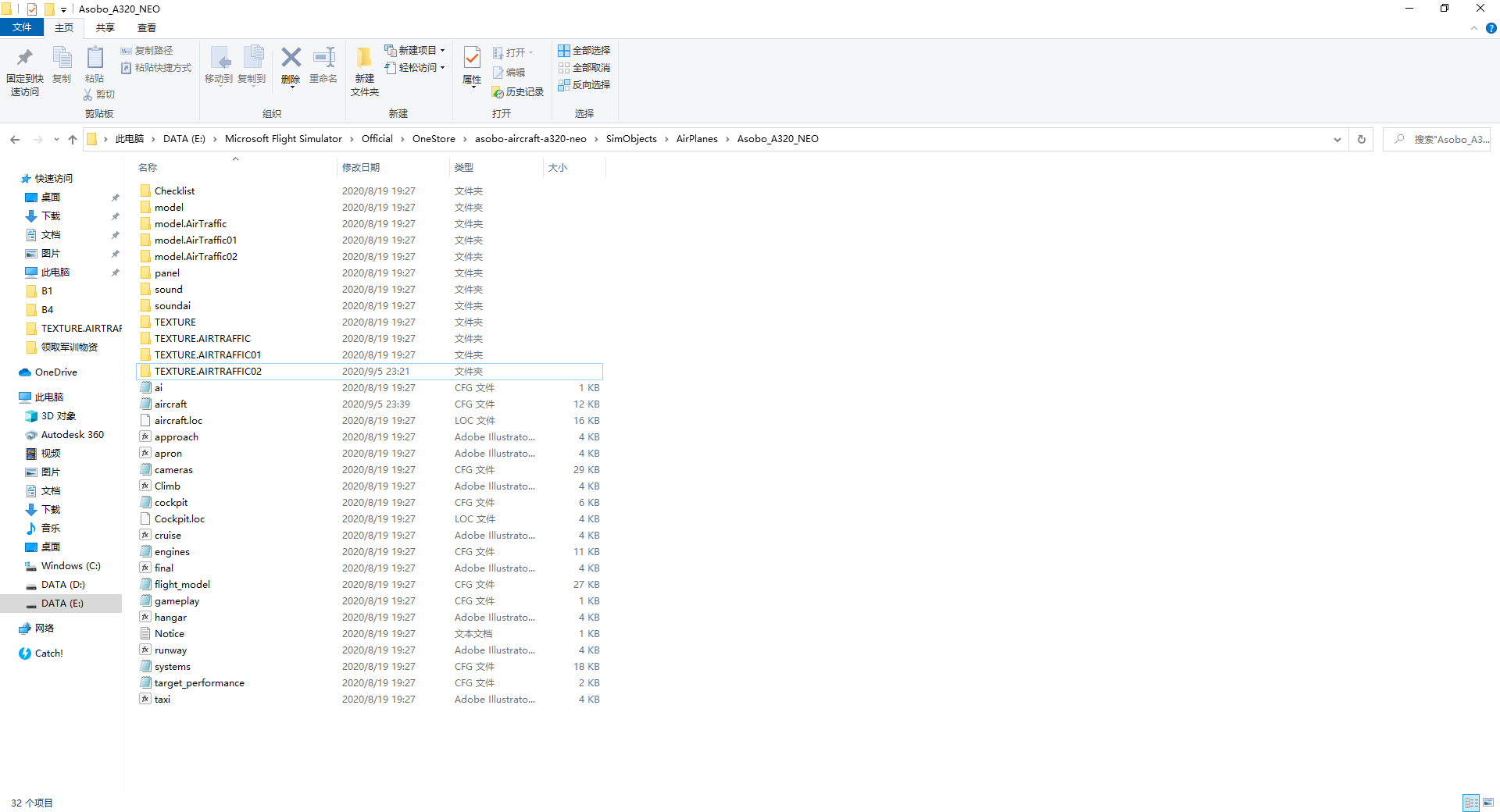Click the Up one level arrow
This screenshot has width=1500, height=812.
pos(73,139)
